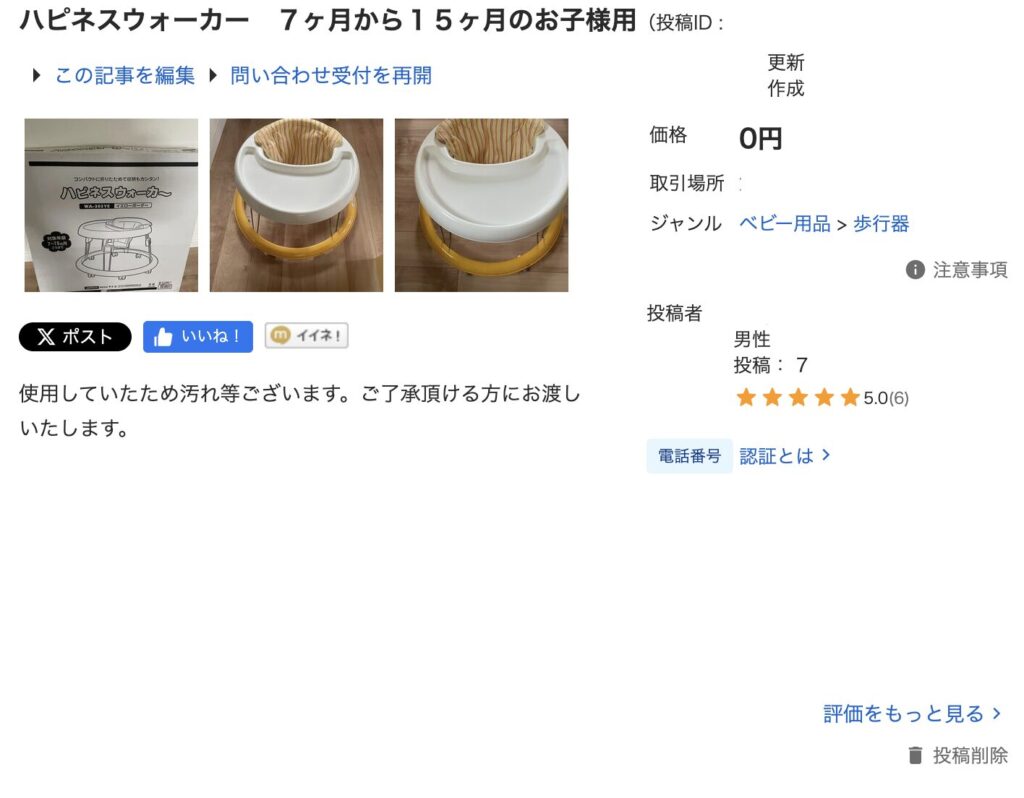Click the arrow before この記事を編集
This screenshot has width=1024, height=798.
click(x=37, y=76)
